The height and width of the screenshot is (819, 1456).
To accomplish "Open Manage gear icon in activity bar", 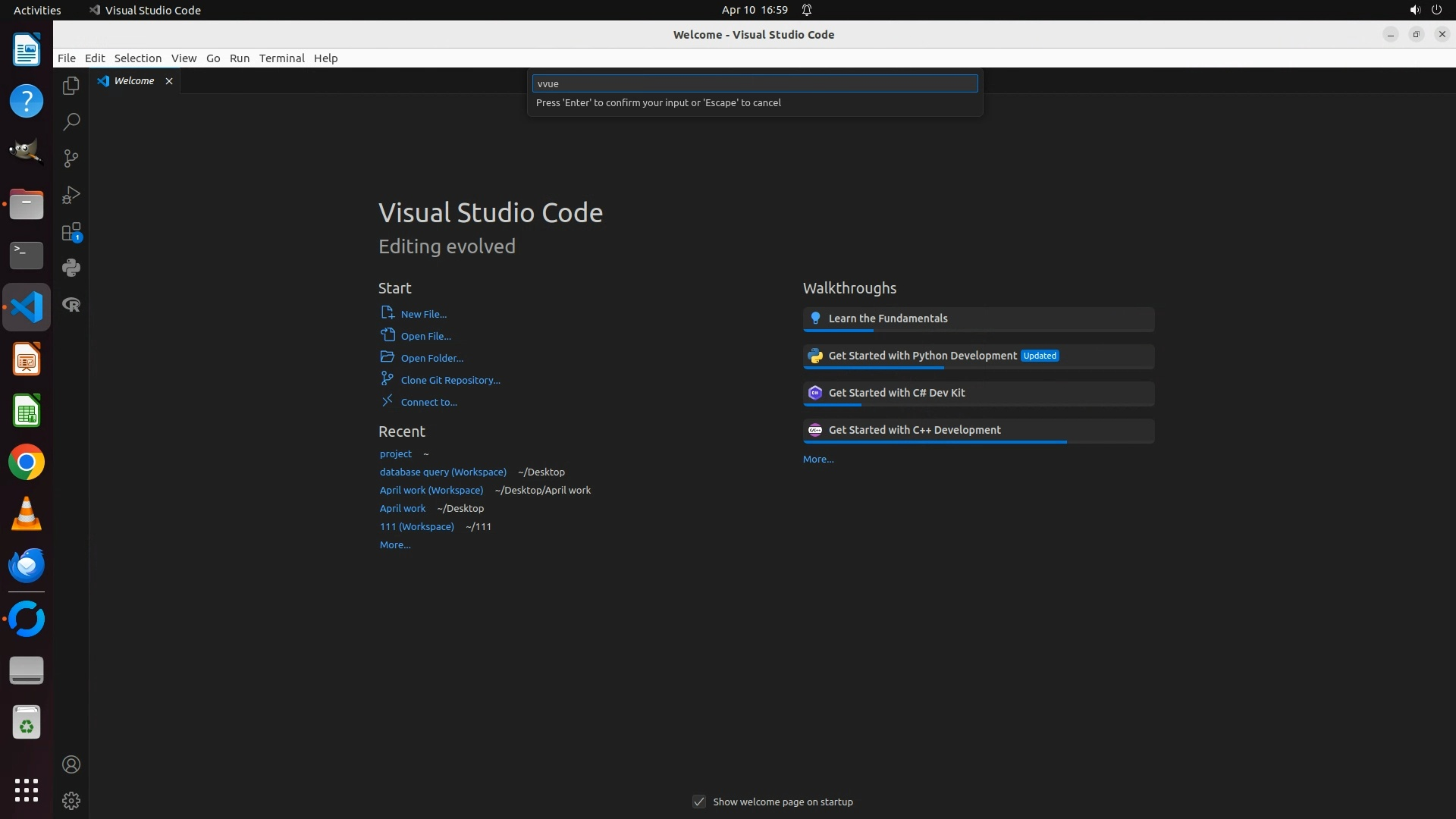I will (71, 801).
